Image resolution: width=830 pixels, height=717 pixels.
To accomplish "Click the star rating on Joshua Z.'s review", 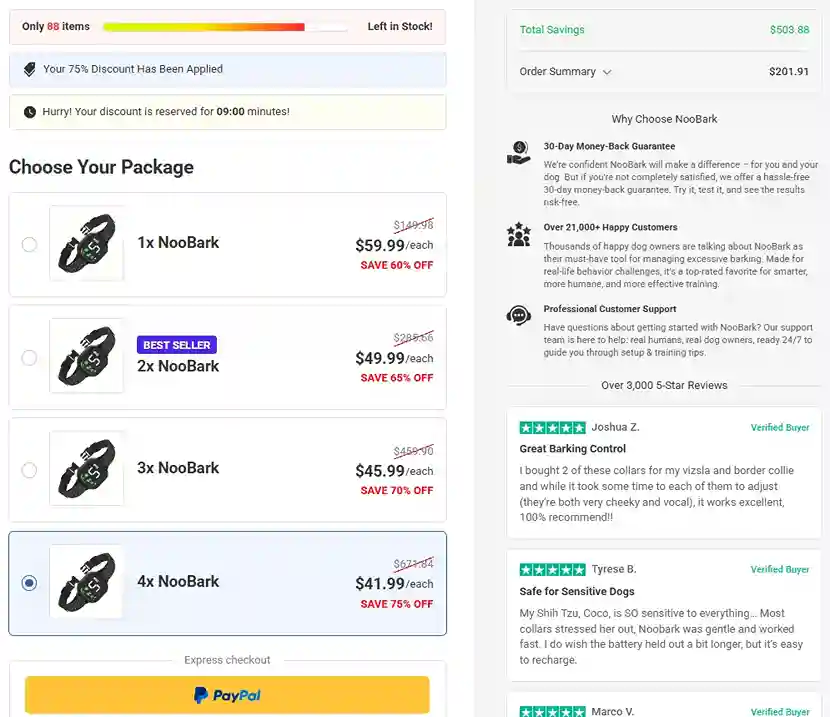I will 552,426.
